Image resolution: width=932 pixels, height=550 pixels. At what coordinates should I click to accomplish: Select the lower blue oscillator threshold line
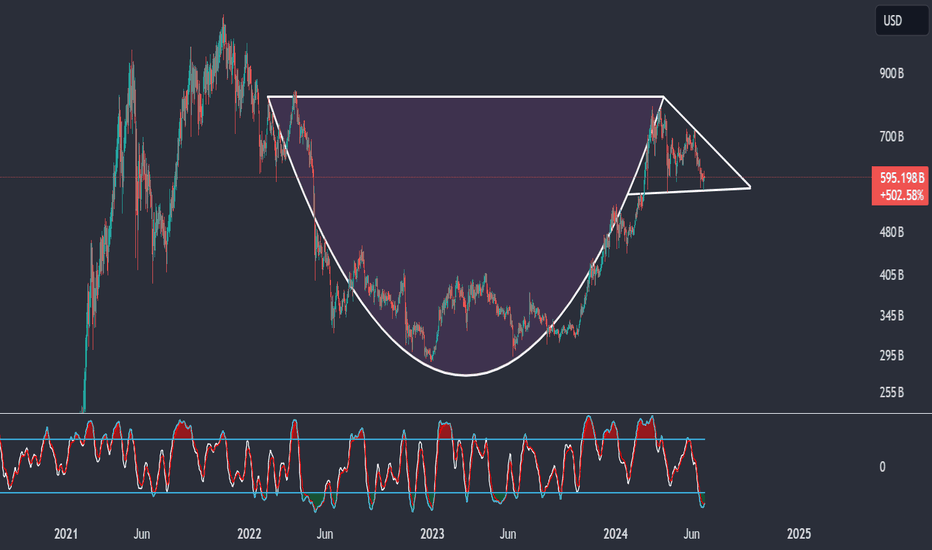352,493
